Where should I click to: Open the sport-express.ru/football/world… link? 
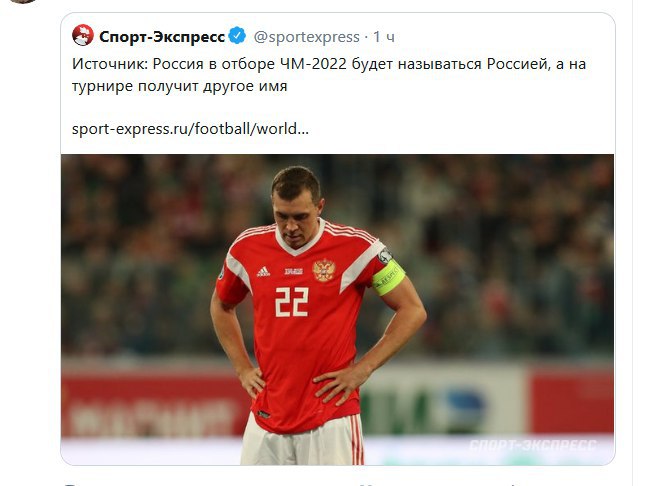(x=190, y=129)
